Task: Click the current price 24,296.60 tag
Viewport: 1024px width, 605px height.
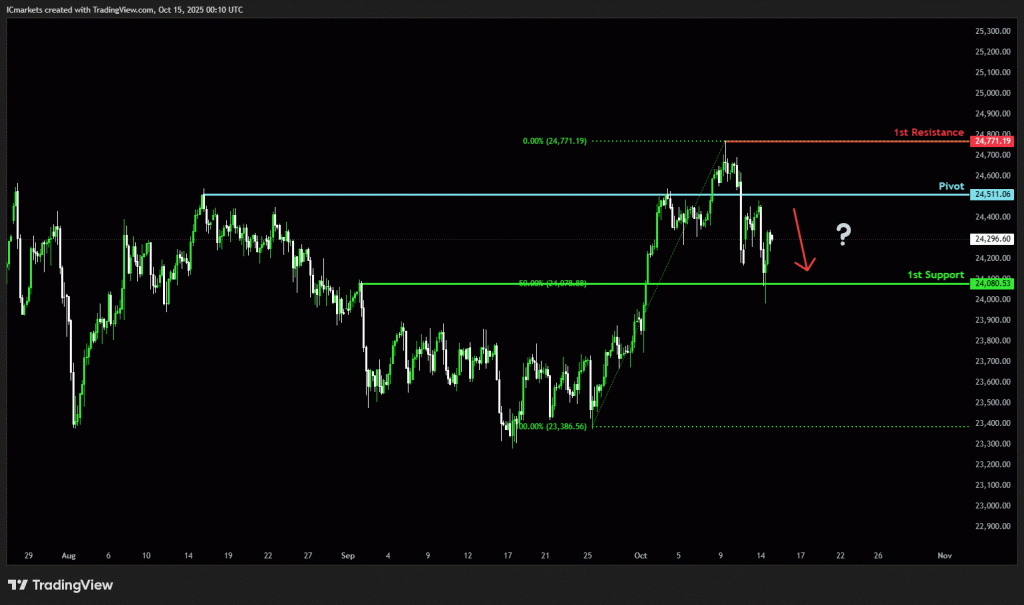Action: 992,239
